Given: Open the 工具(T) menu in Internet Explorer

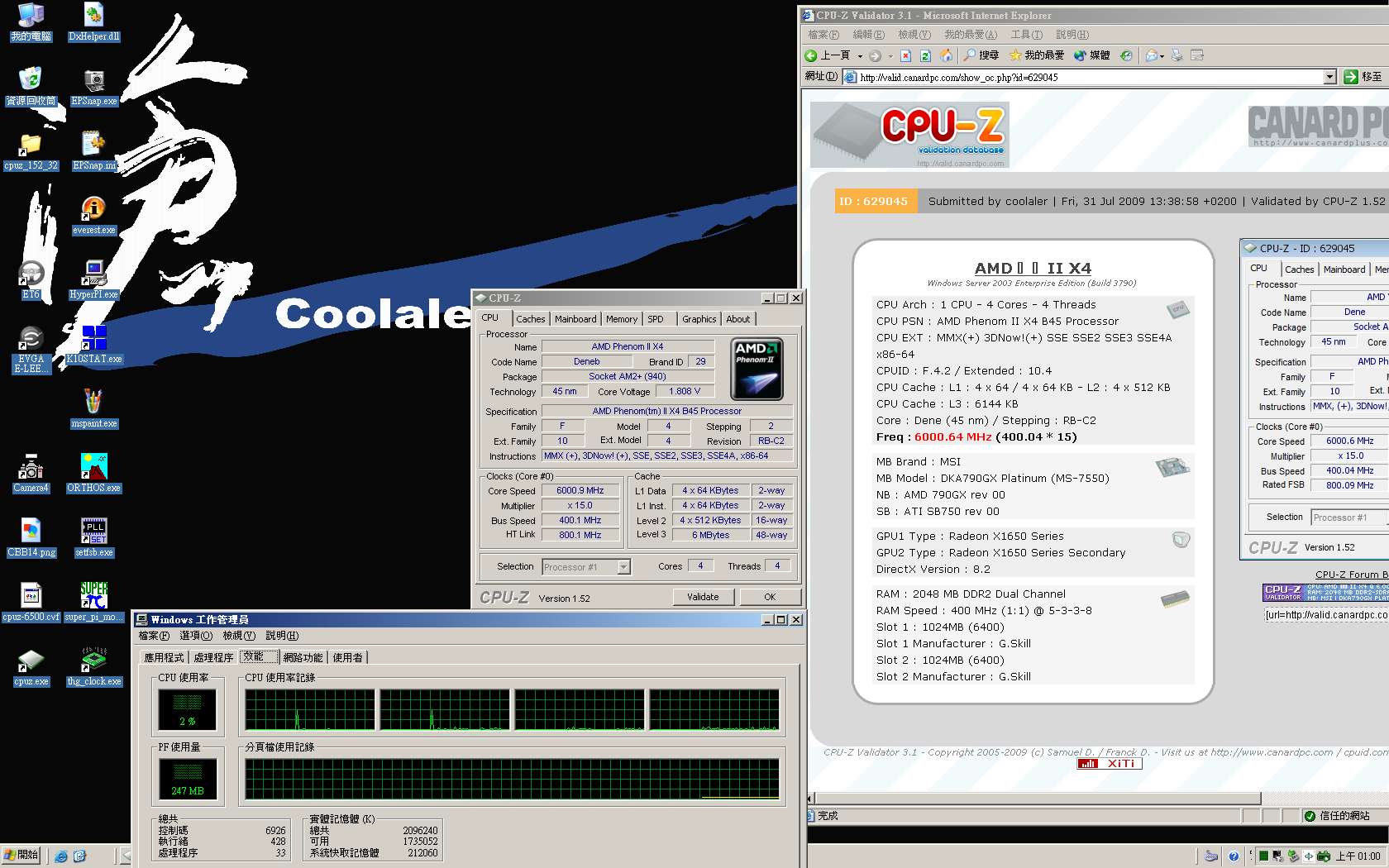Looking at the screenshot, I should (1026, 35).
